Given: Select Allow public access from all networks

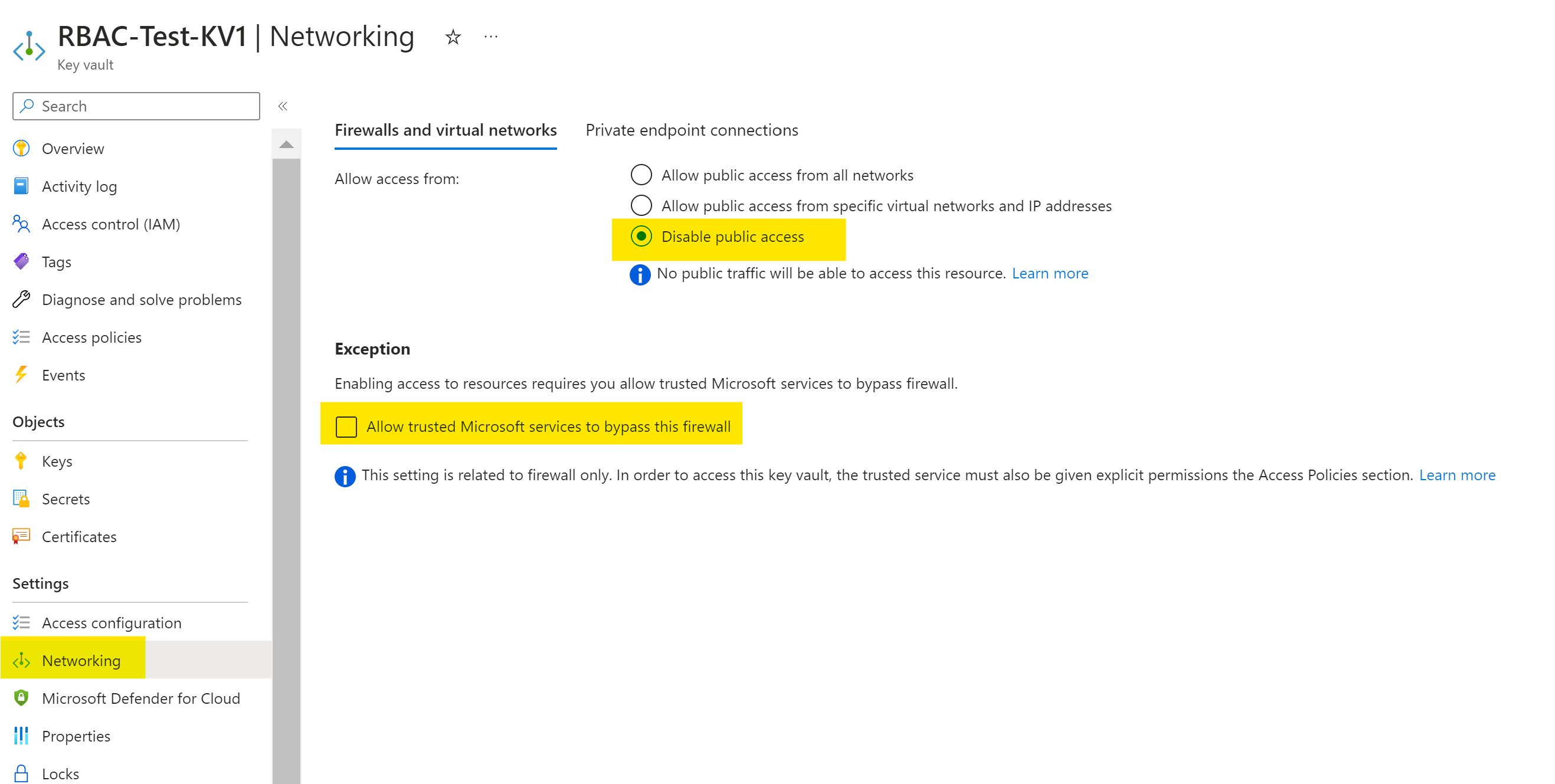Looking at the screenshot, I should point(641,175).
